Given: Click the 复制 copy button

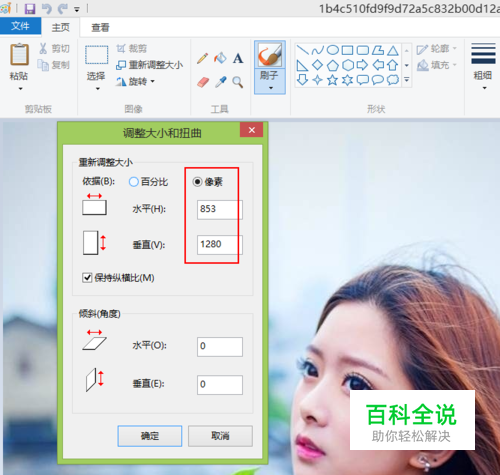Looking at the screenshot, I should pyautogui.click(x=53, y=65).
